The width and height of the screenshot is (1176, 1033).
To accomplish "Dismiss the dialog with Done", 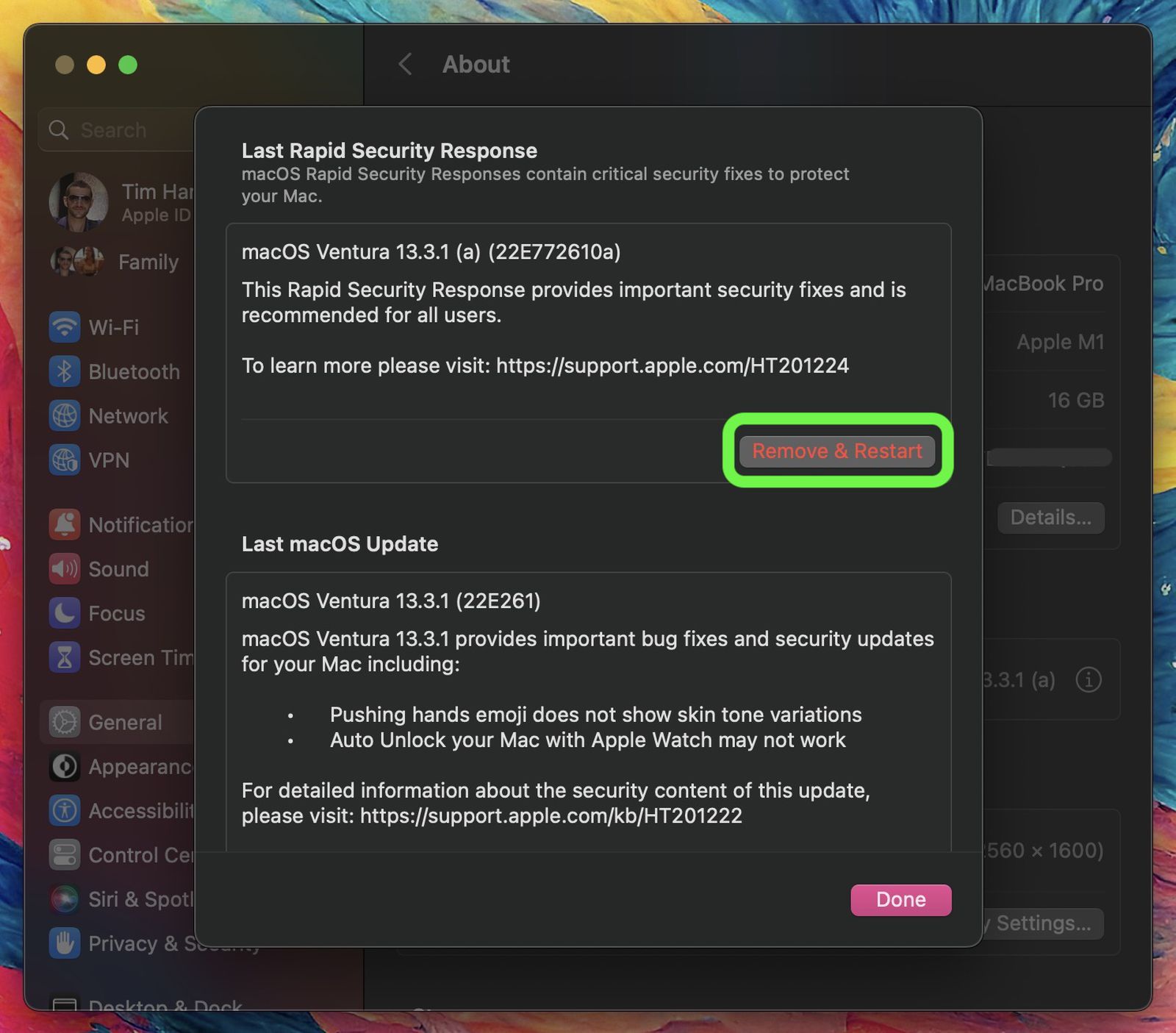I will click(x=900, y=899).
